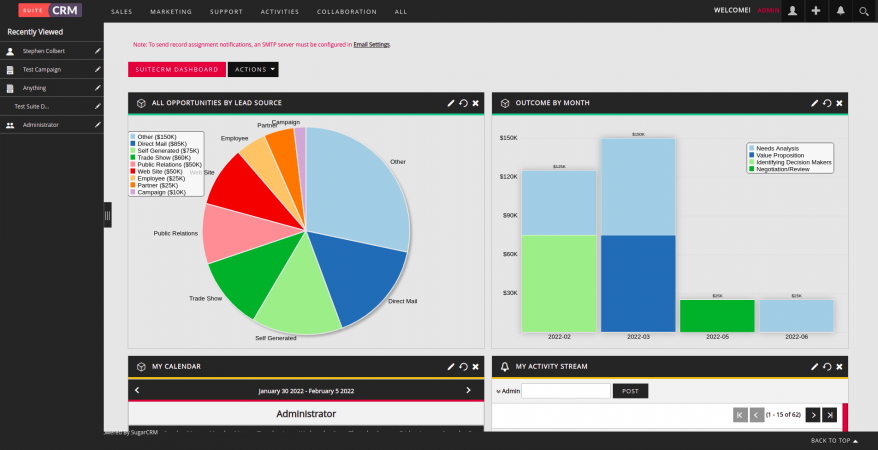
Task: Refresh the My Calendar dashlet
Action: click(463, 367)
